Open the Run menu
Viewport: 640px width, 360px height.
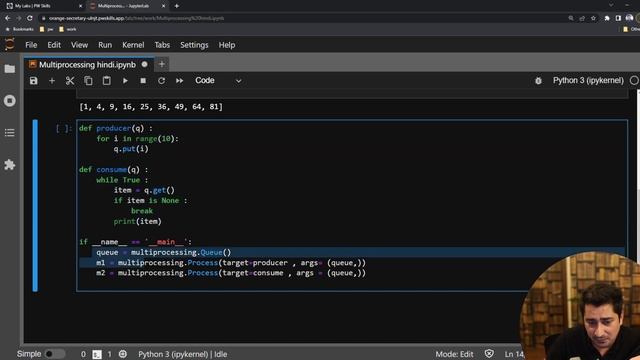click(x=105, y=45)
